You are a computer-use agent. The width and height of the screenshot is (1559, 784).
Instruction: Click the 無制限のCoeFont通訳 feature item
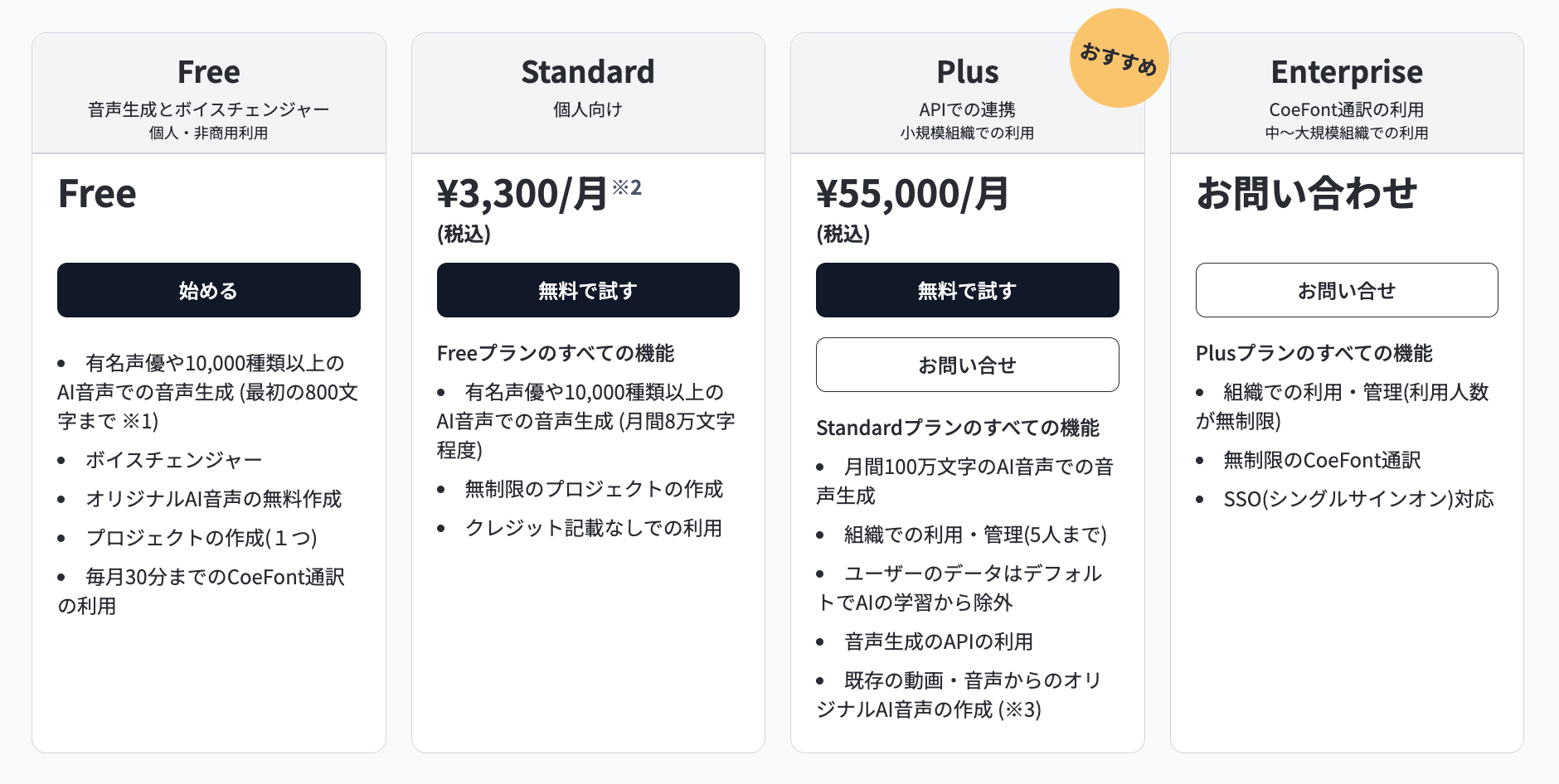pos(1323,460)
